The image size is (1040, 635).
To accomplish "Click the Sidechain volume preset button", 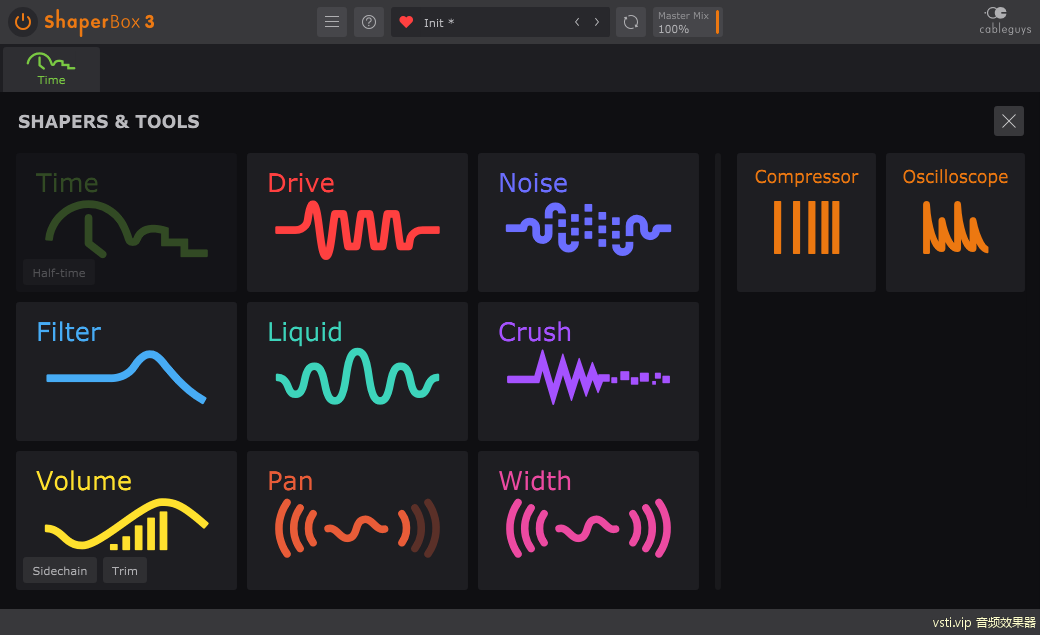I will (x=60, y=571).
